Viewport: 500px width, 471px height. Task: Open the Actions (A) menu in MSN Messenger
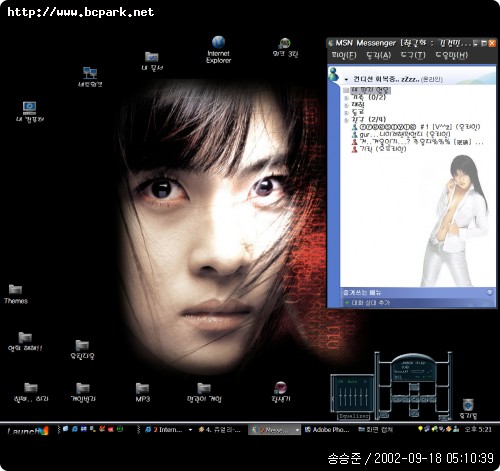[x=378, y=55]
